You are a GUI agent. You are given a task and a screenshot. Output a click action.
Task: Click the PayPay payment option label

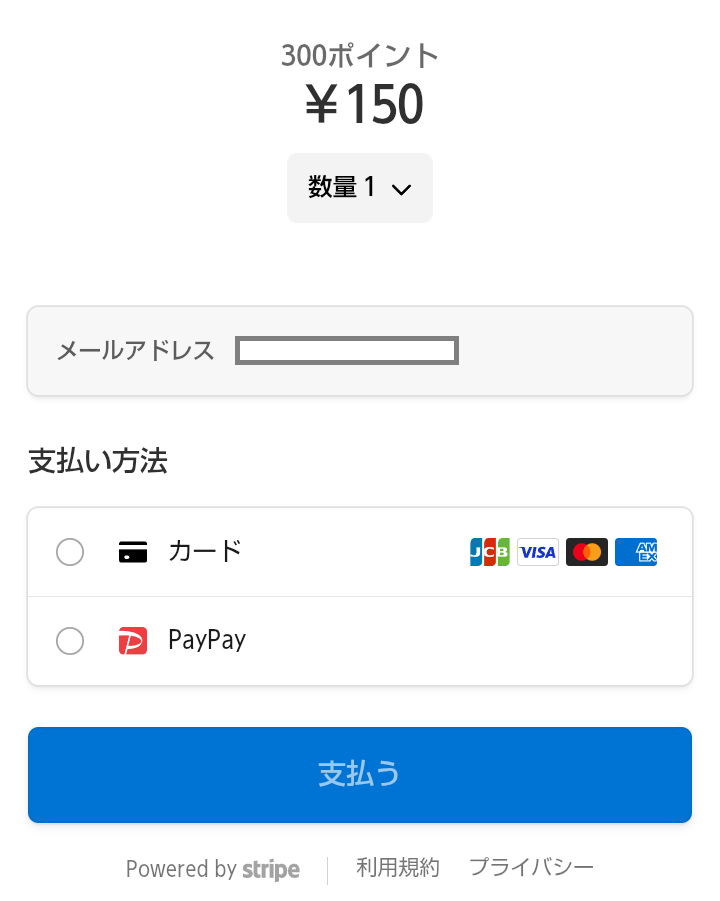tap(207, 640)
